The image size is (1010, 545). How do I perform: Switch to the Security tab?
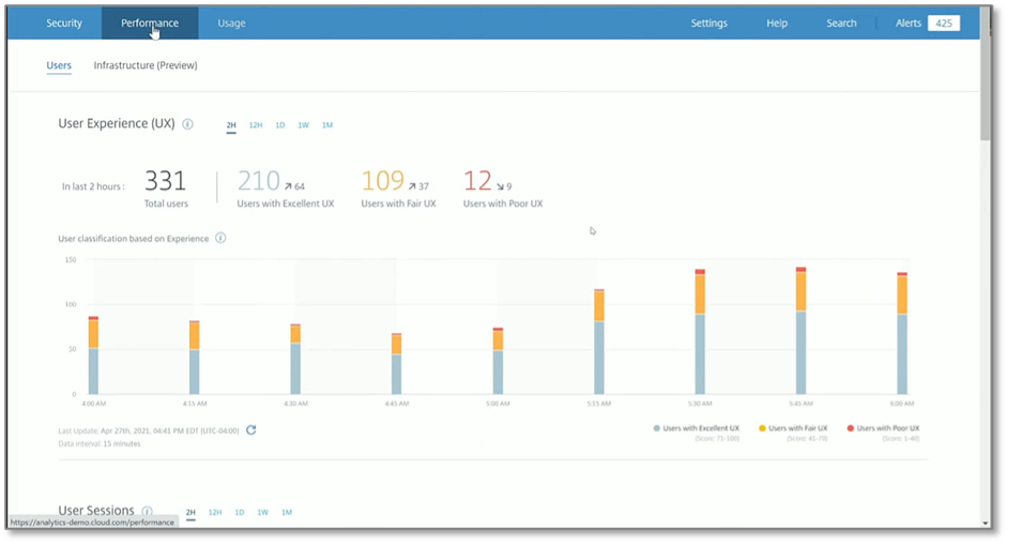click(64, 23)
